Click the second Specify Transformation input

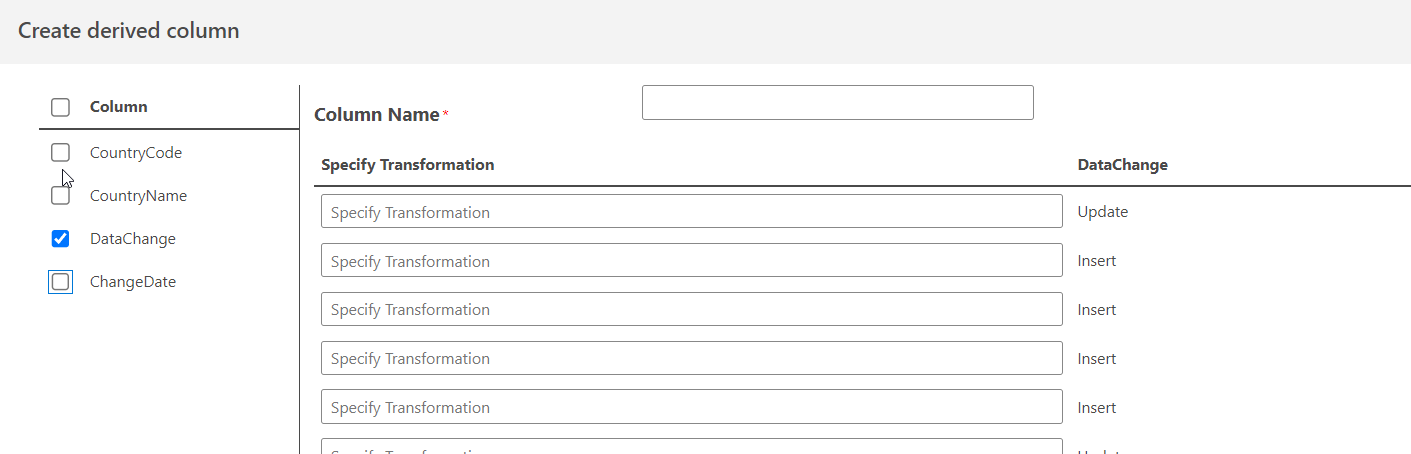tap(691, 261)
